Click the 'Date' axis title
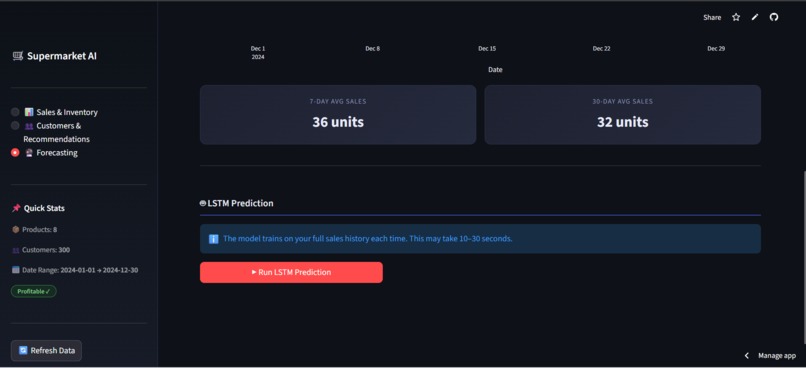 (495, 69)
